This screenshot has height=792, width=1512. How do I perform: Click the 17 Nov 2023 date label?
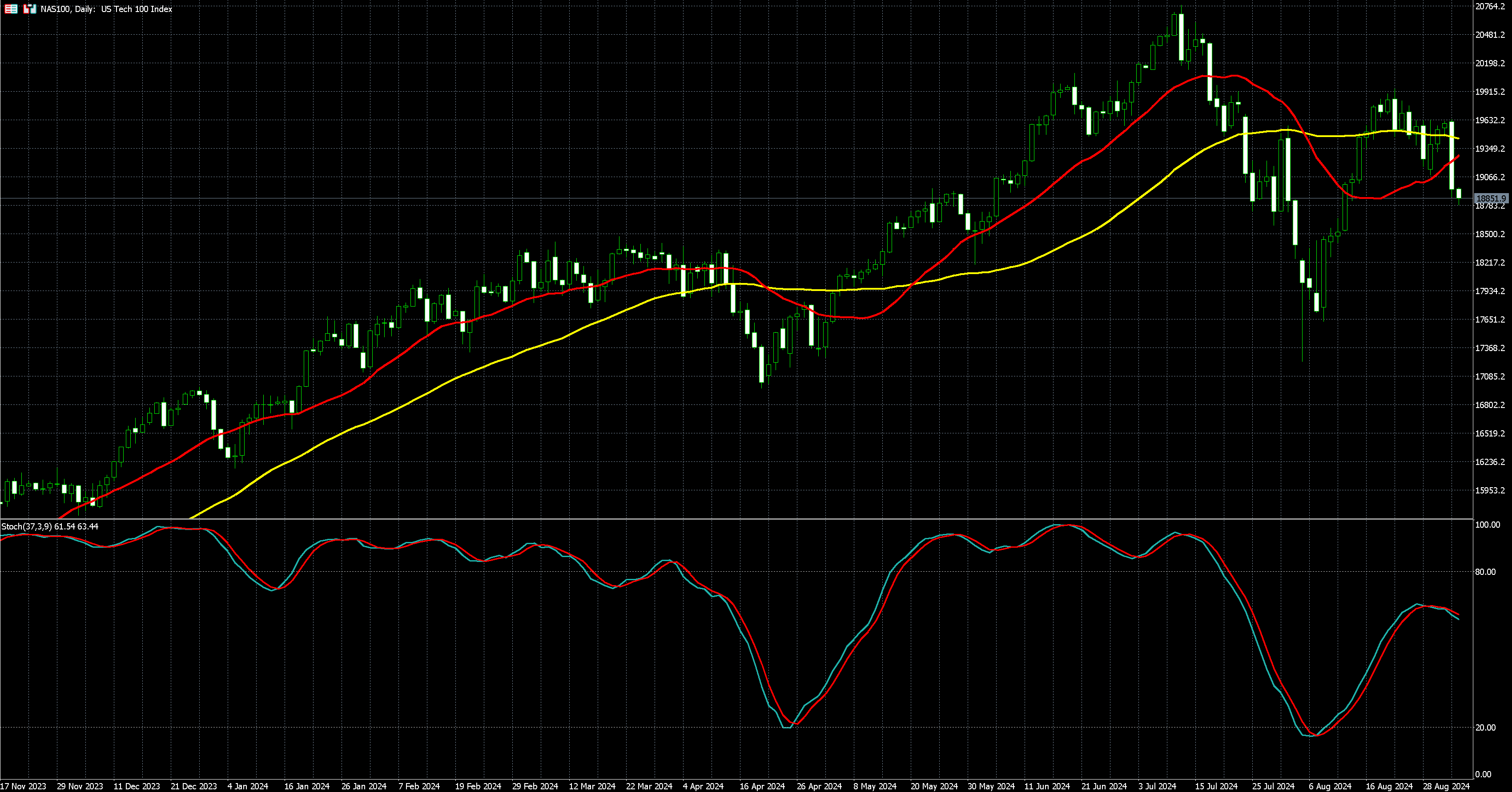(24, 786)
